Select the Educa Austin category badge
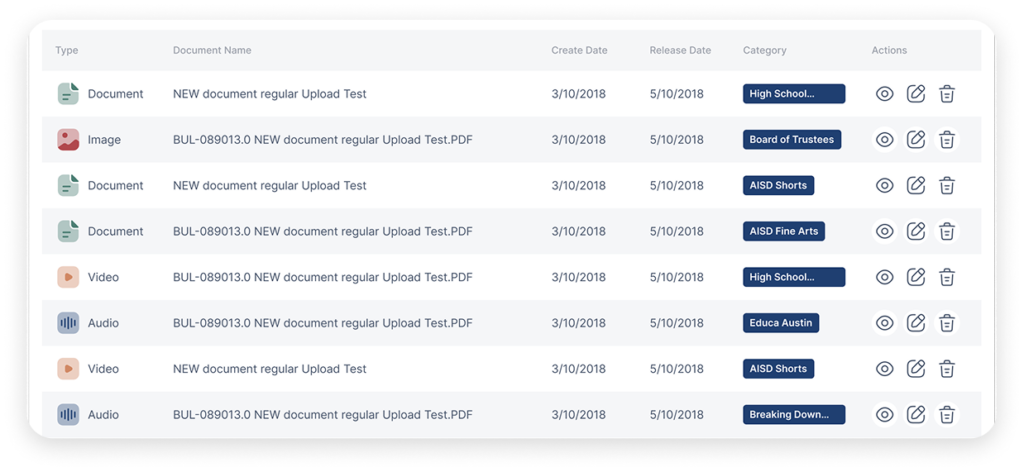The height and width of the screenshot is (472, 1024). [x=781, y=323]
